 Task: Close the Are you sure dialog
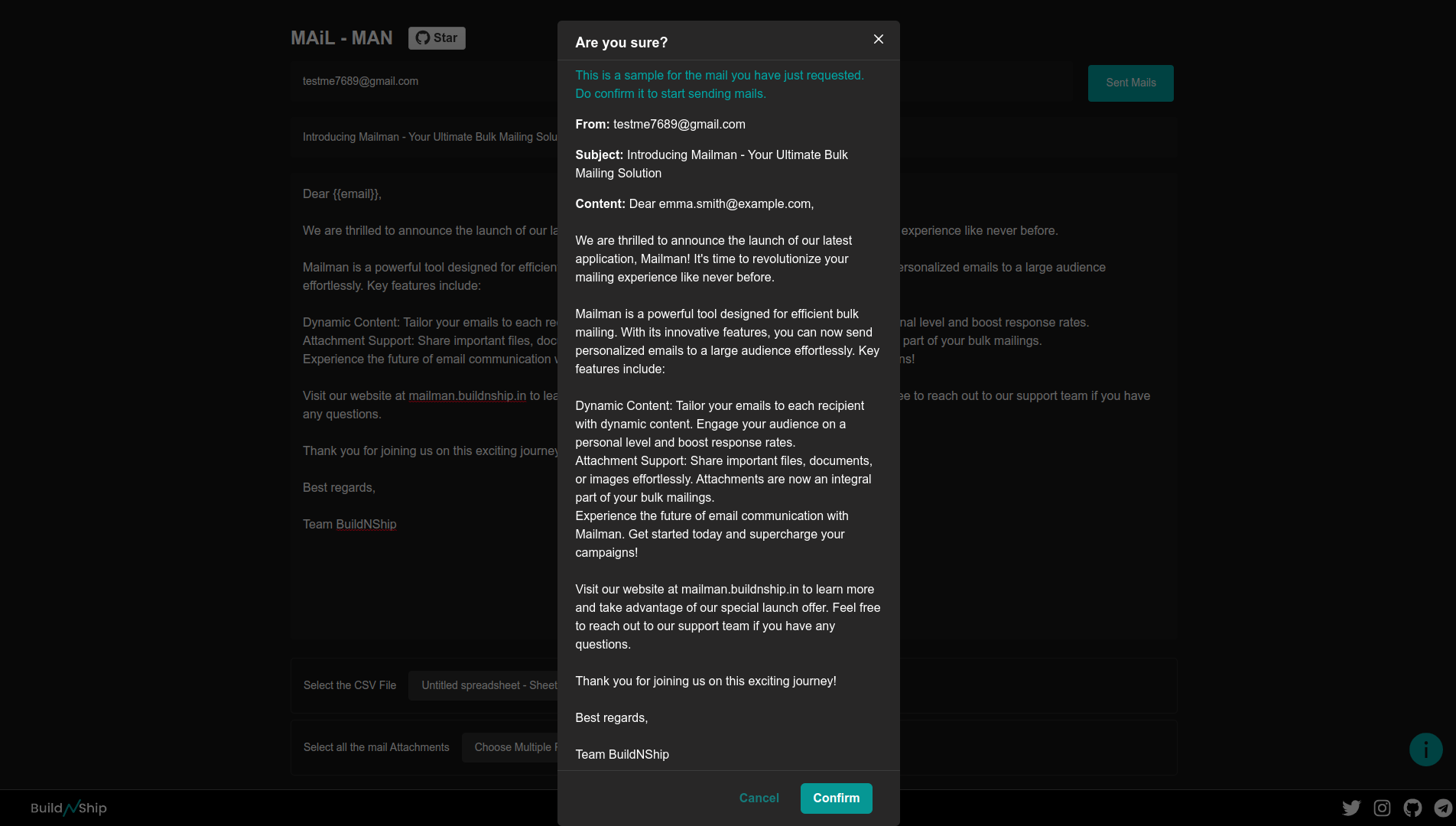[878, 39]
